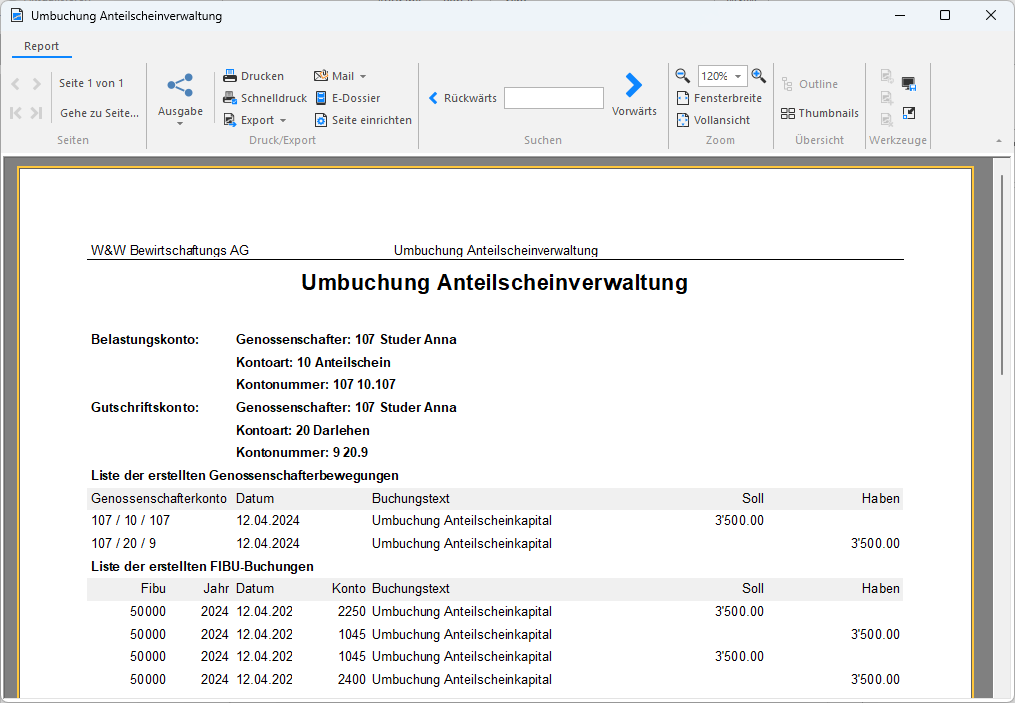Screen dimensions: 1015x703
Task: Click the Jahr column header
Action: point(216,588)
